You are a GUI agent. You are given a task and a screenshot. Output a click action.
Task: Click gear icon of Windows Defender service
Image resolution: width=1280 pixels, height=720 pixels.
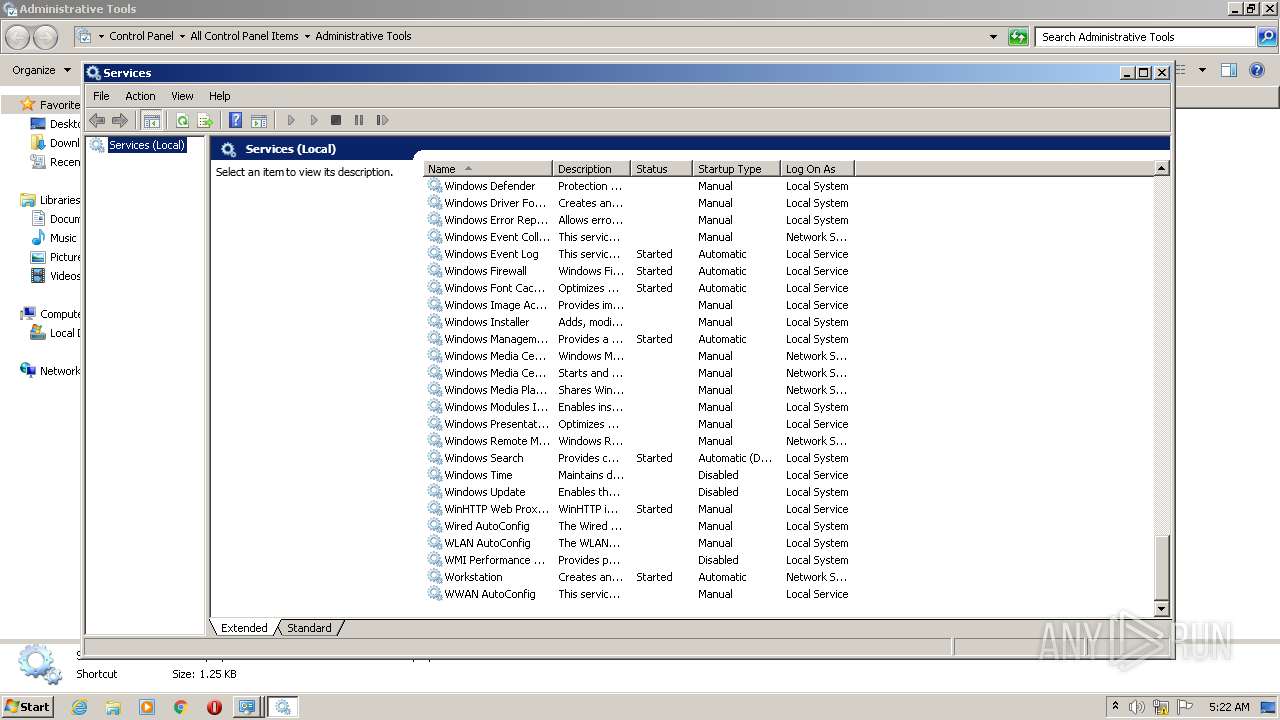pos(435,186)
